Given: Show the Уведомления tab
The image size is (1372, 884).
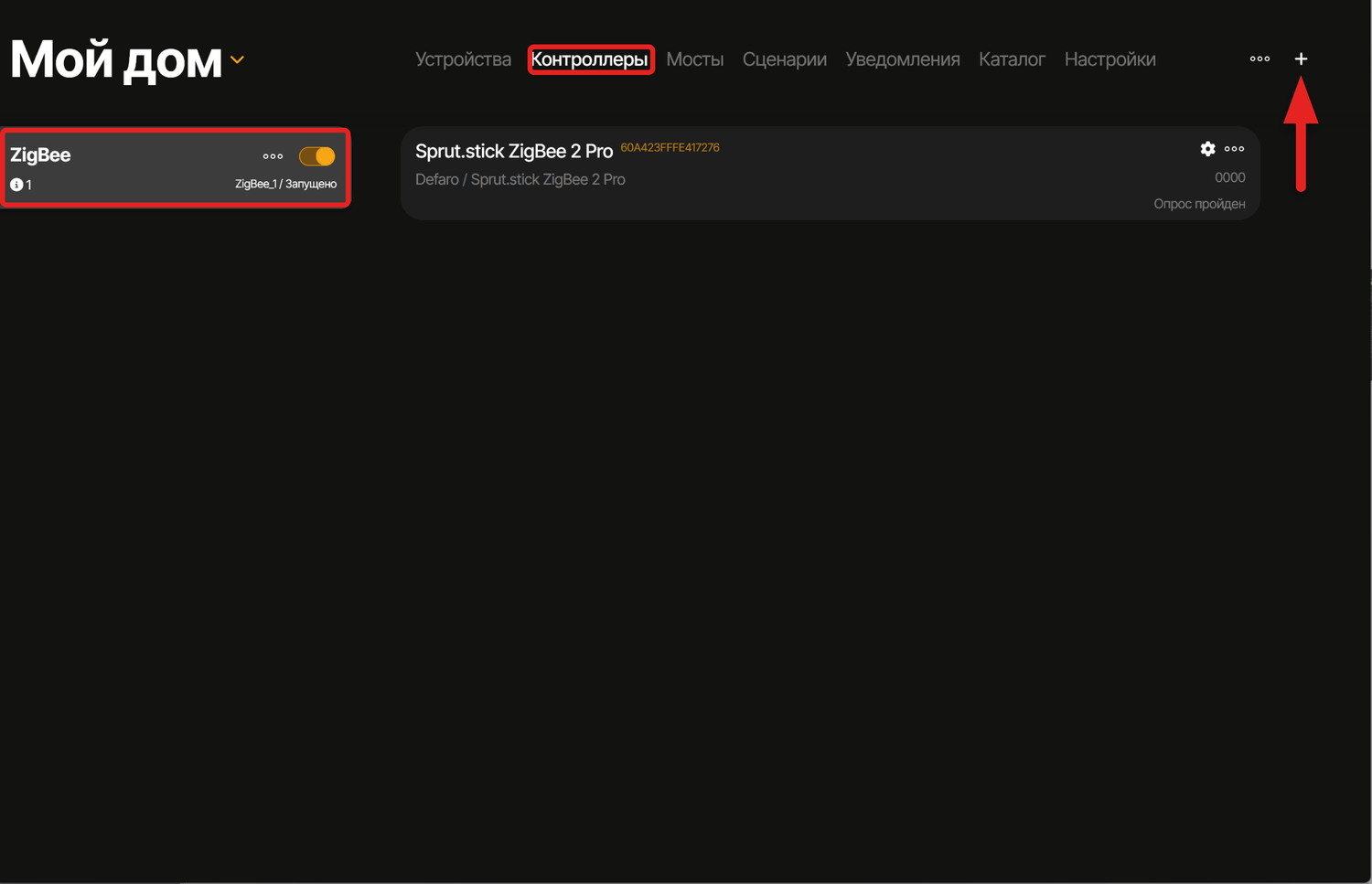Looking at the screenshot, I should [902, 59].
